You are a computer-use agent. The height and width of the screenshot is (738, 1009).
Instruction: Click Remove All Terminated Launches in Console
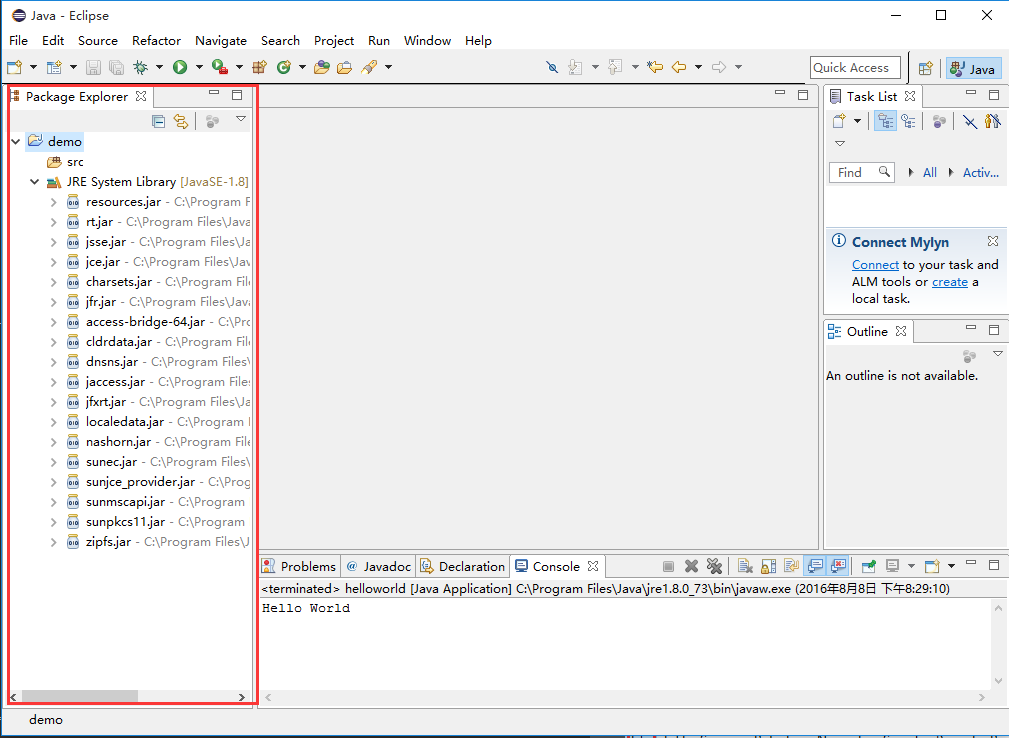(714, 566)
